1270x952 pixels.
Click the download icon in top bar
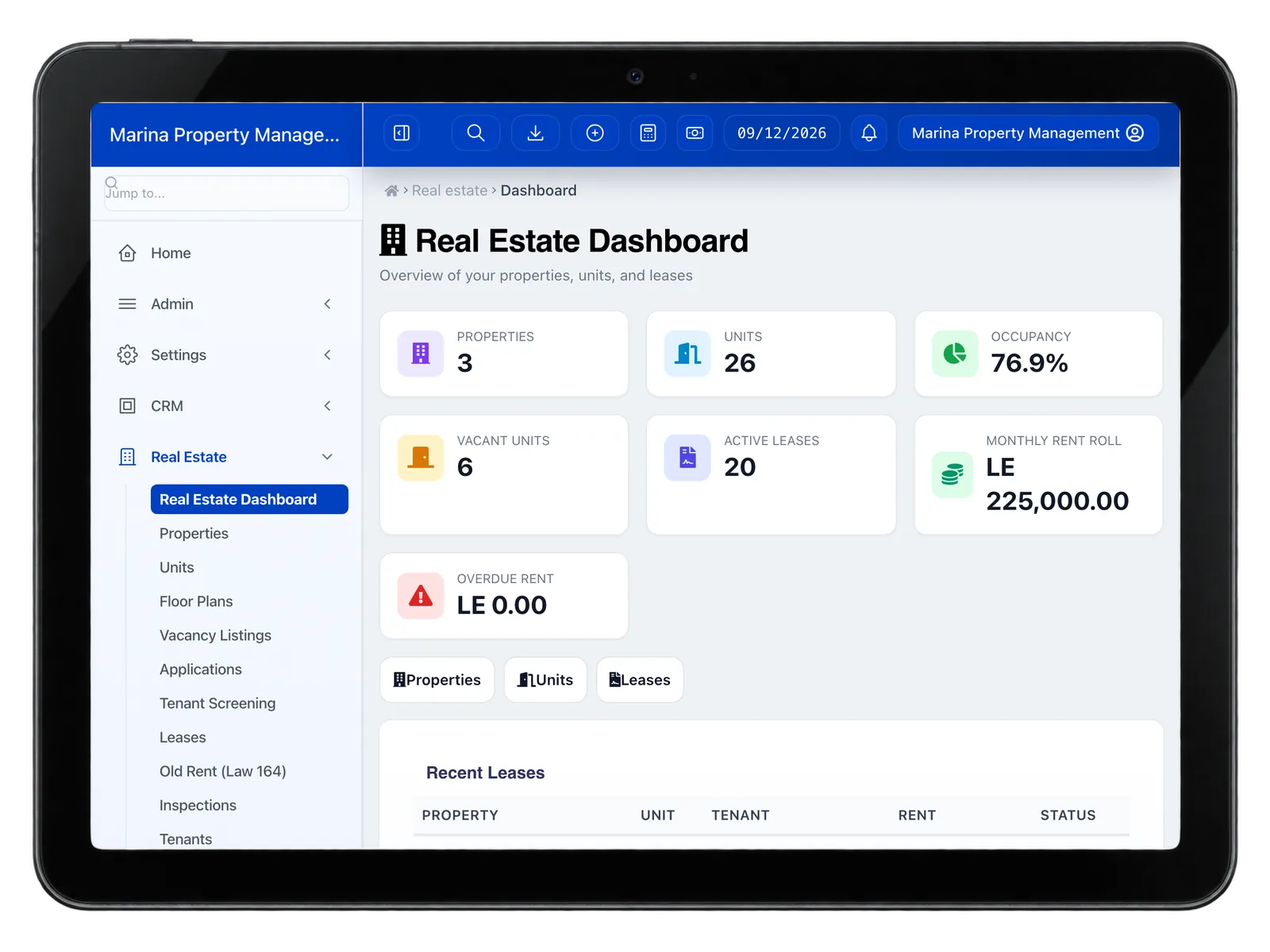pyautogui.click(x=536, y=133)
